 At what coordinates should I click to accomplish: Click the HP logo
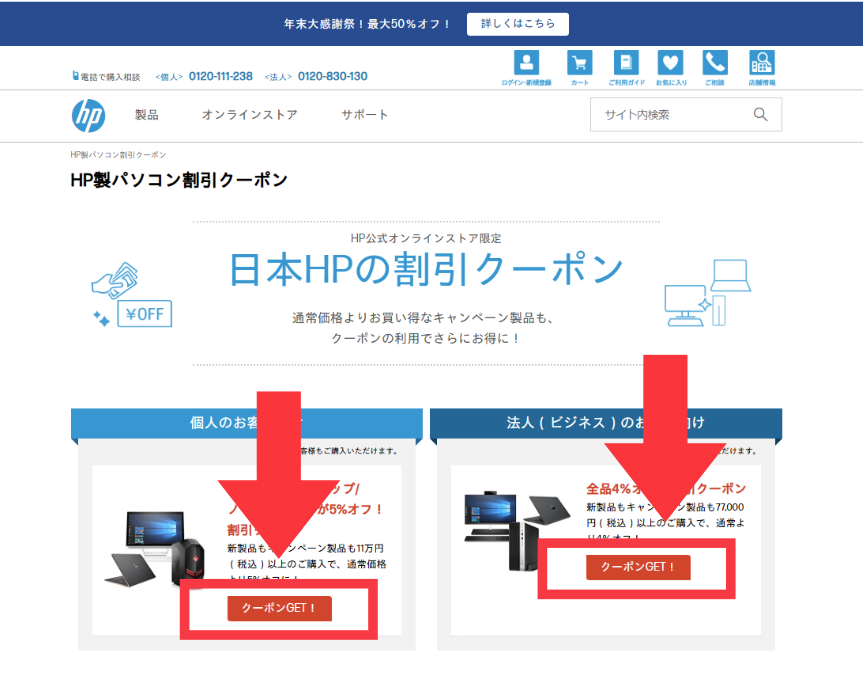coord(88,115)
